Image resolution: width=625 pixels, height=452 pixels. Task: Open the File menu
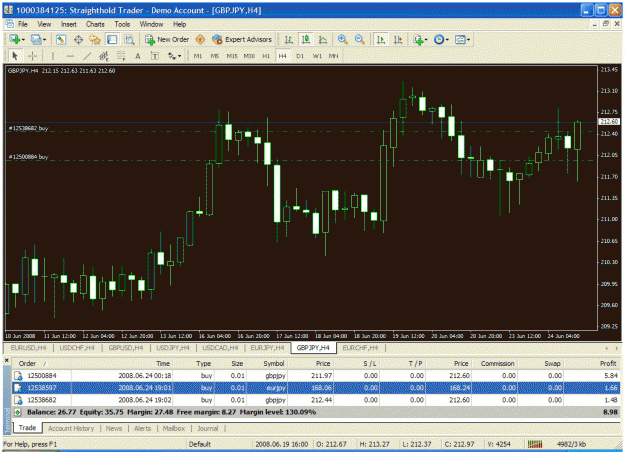(23, 24)
